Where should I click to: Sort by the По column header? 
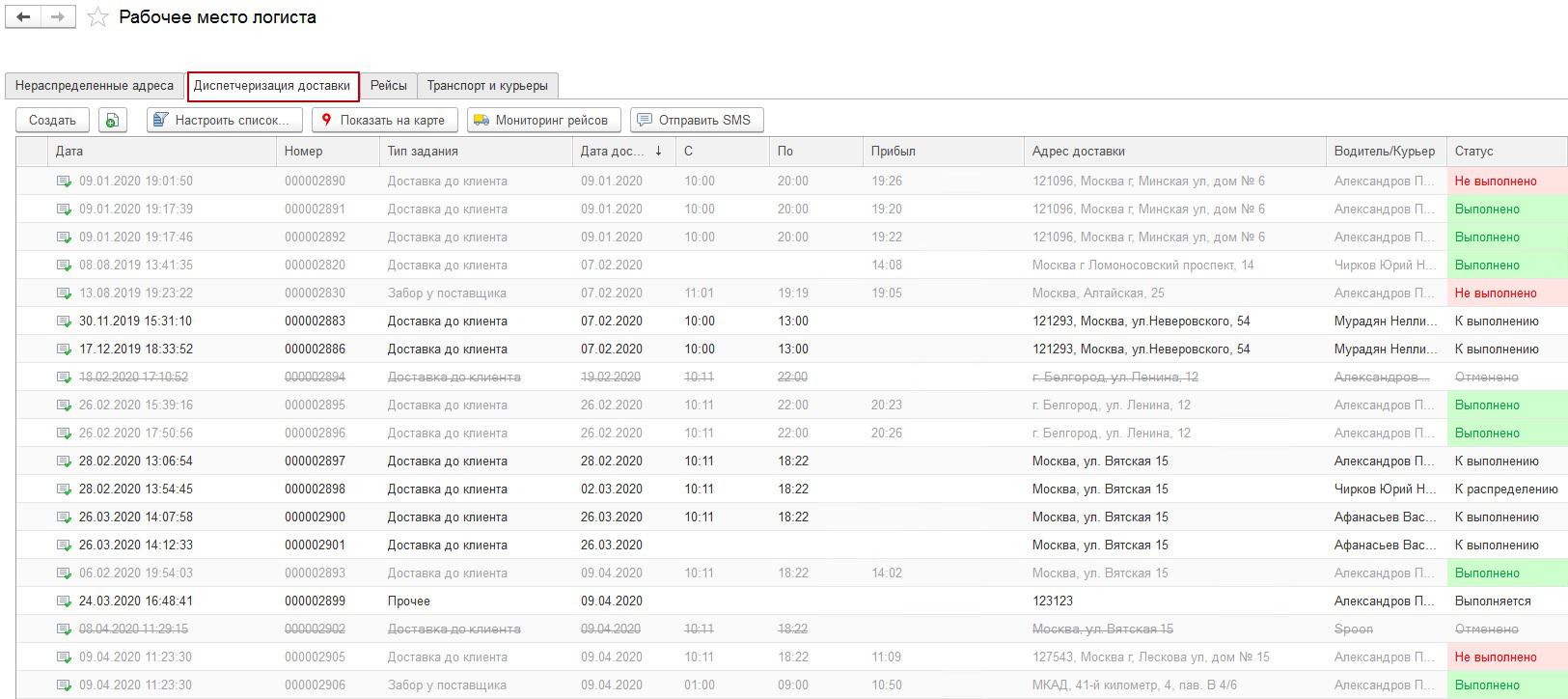coord(816,152)
